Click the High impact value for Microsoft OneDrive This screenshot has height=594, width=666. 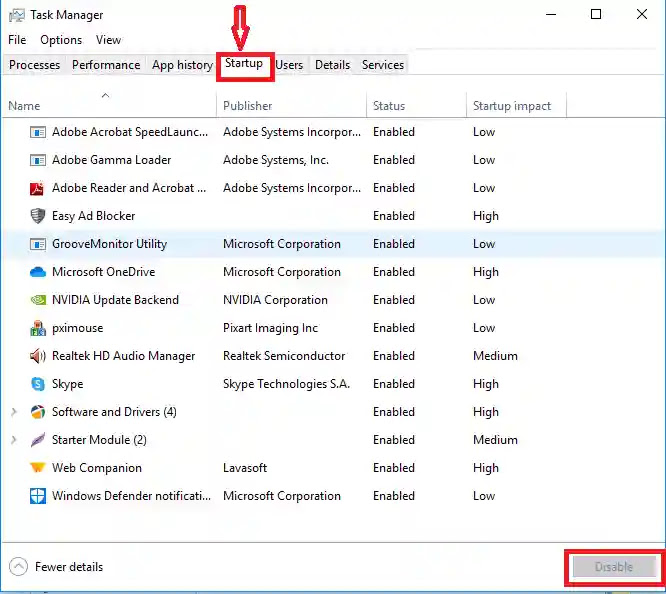(x=486, y=272)
